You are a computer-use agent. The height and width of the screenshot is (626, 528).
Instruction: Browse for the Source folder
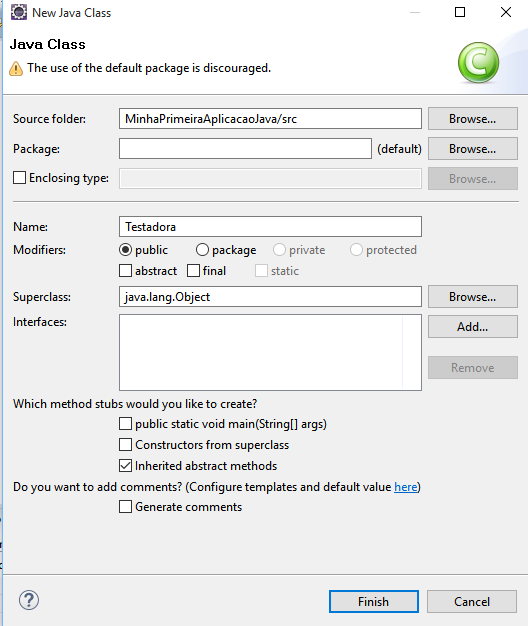pyautogui.click(x=473, y=119)
